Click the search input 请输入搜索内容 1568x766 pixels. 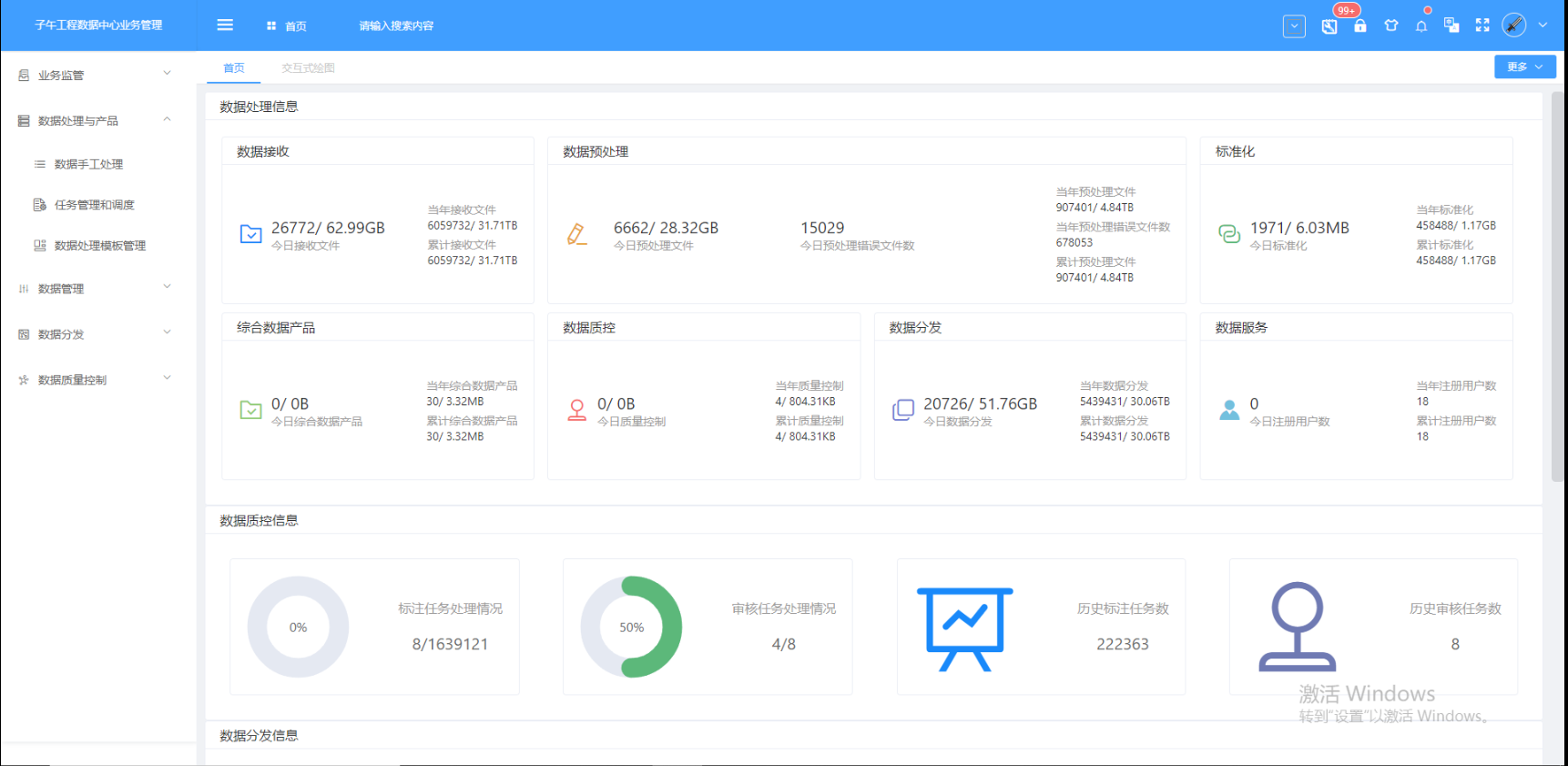pyautogui.click(x=397, y=26)
